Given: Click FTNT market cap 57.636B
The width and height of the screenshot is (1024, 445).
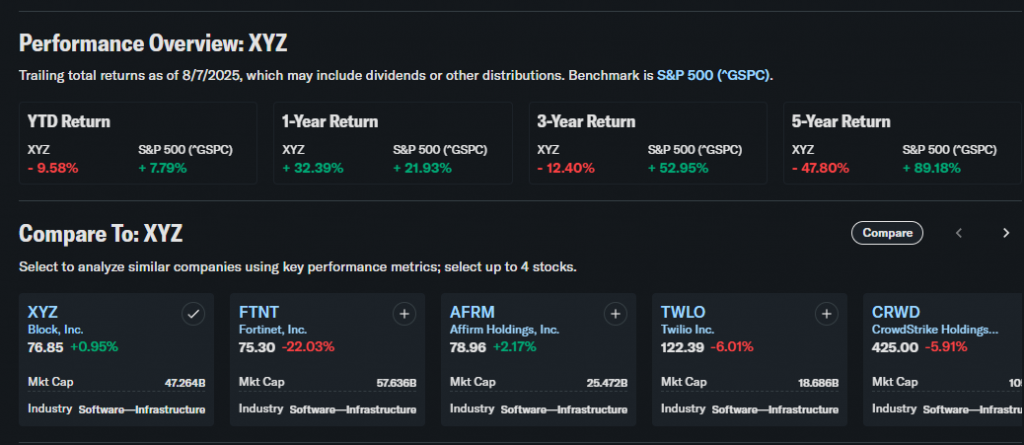Looking at the screenshot, I should tap(396, 383).
